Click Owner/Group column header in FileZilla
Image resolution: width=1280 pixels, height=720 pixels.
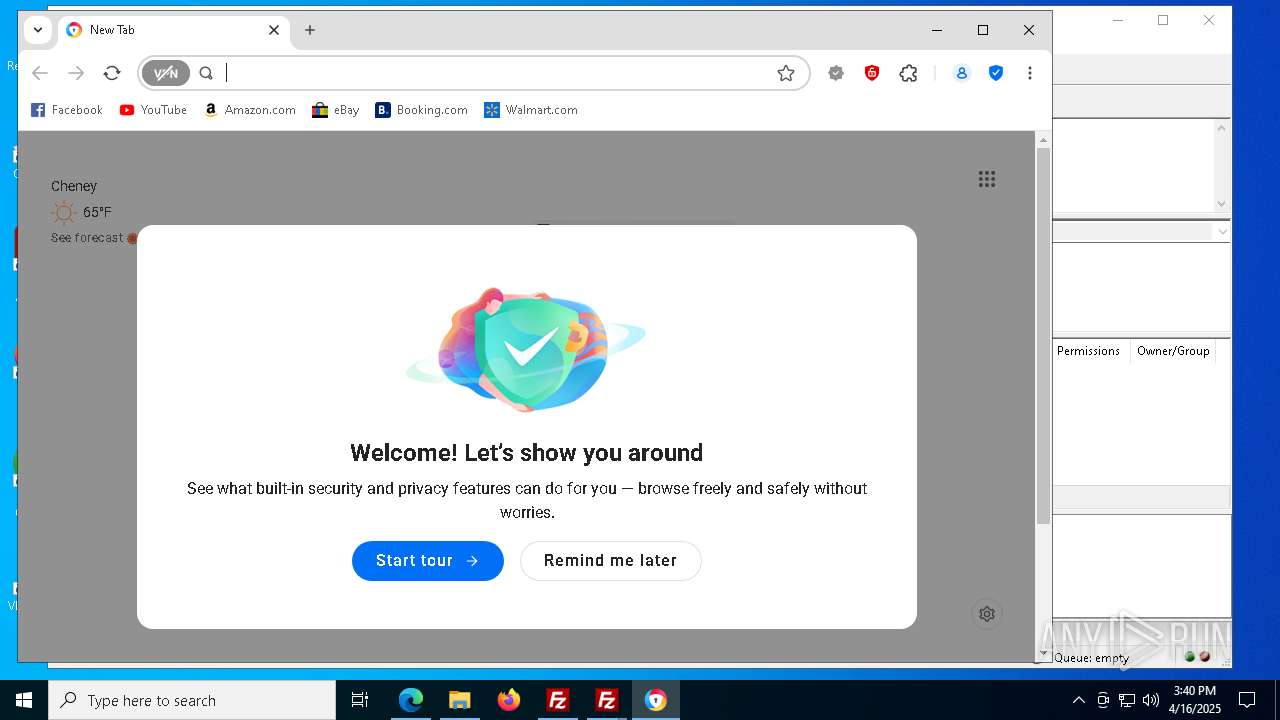[1173, 351]
